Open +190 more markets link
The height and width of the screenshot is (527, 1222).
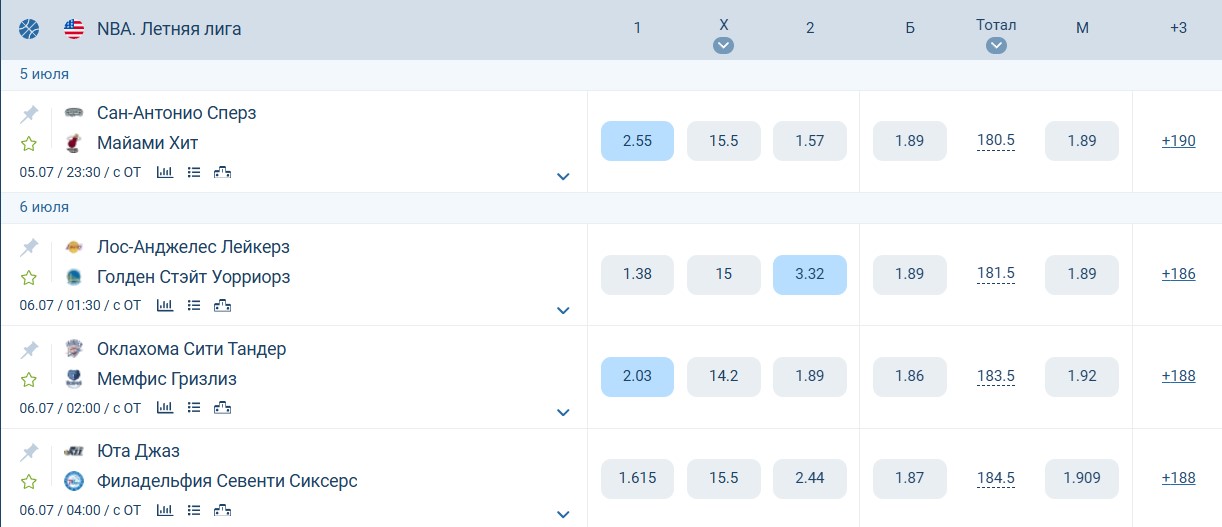point(1178,141)
